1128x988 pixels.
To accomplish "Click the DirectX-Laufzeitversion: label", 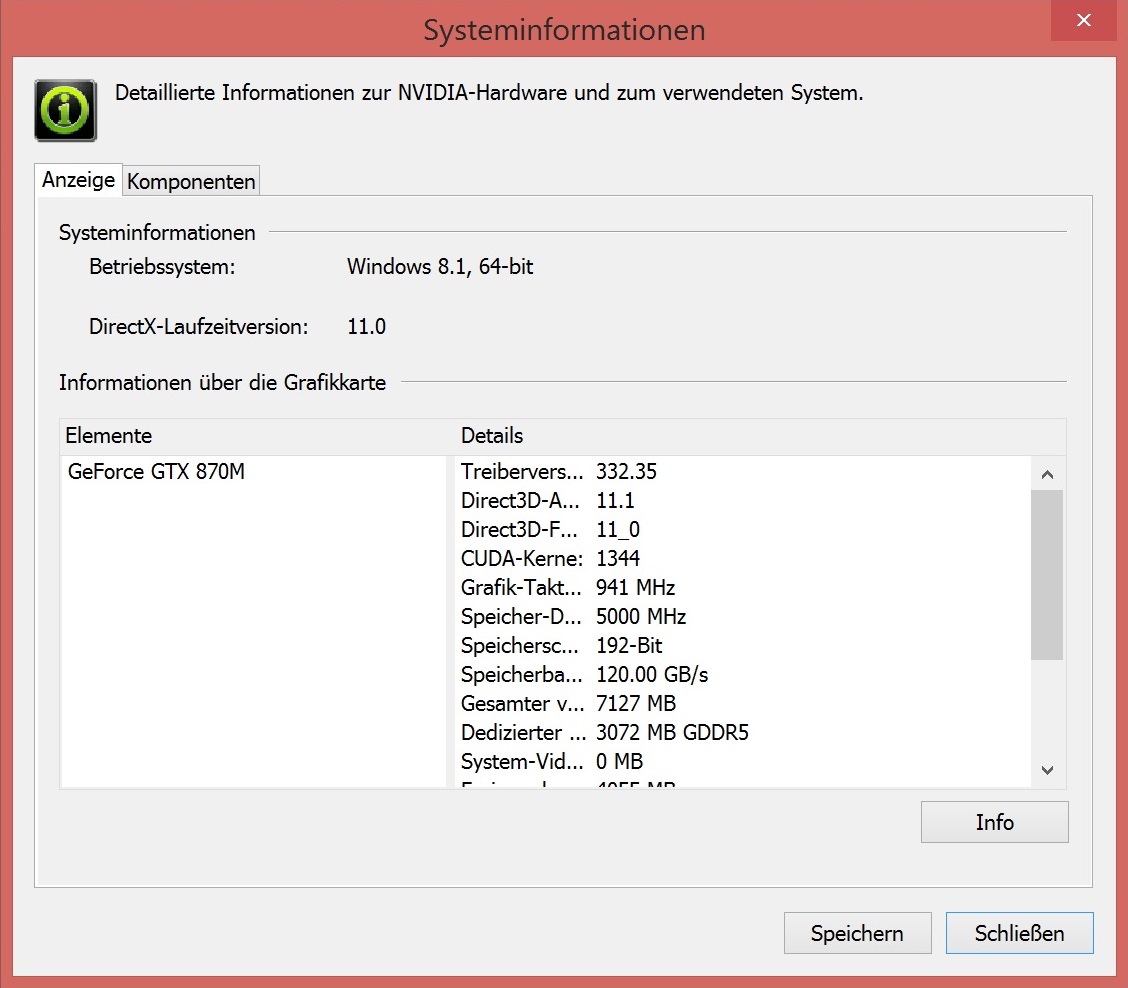I will coord(199,327).
